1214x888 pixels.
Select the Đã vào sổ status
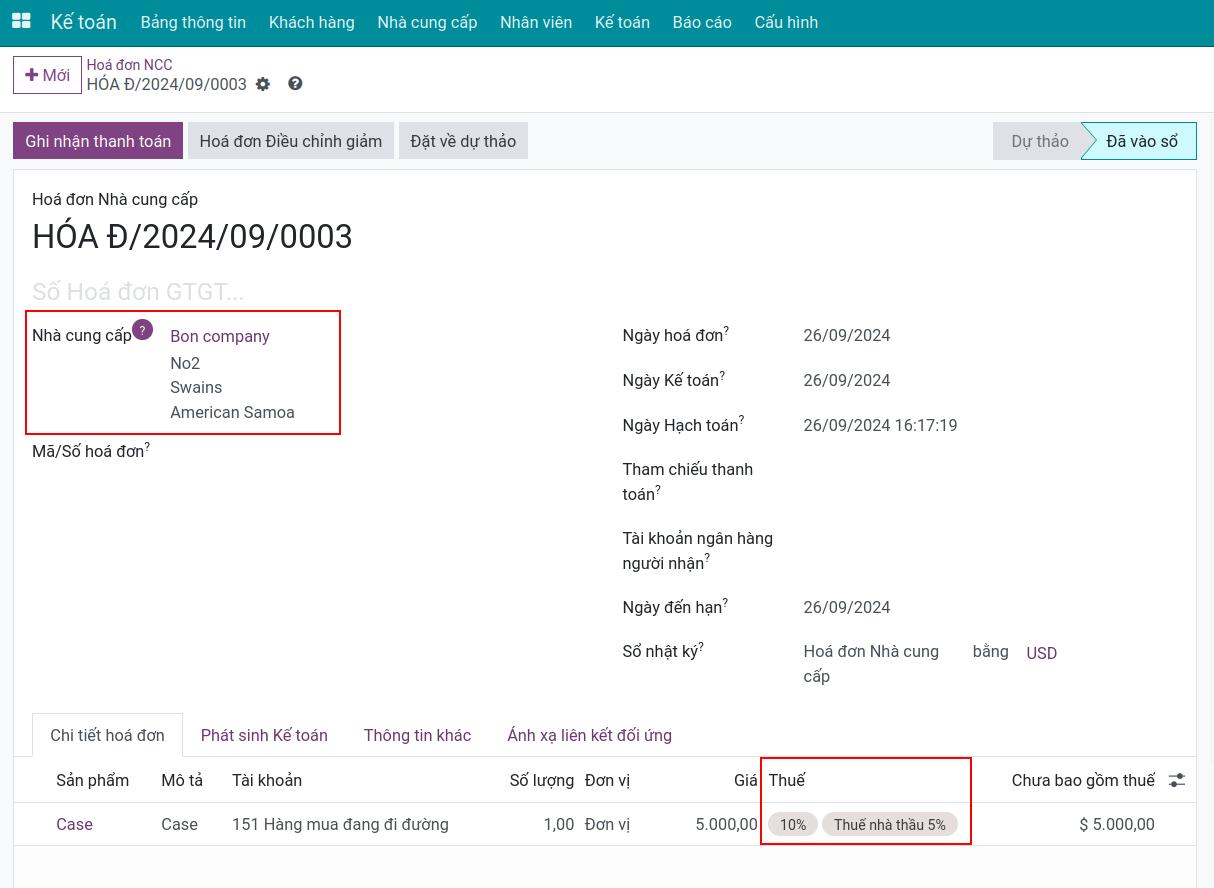click(x=1141, y=141)
